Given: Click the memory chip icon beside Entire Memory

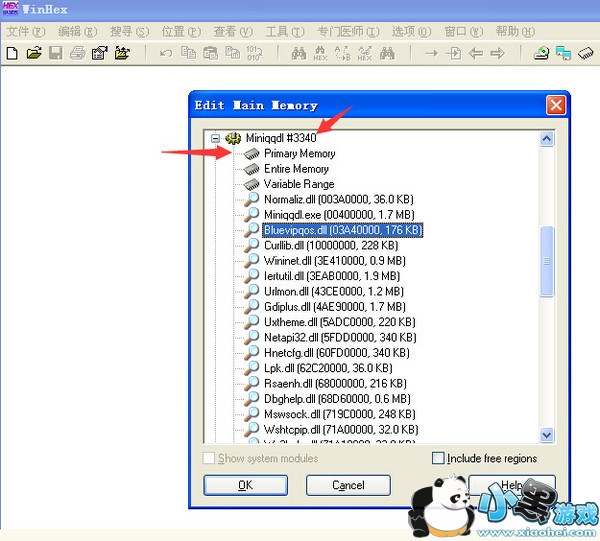Looking at the screenshot, I should [x=252, y=169].
